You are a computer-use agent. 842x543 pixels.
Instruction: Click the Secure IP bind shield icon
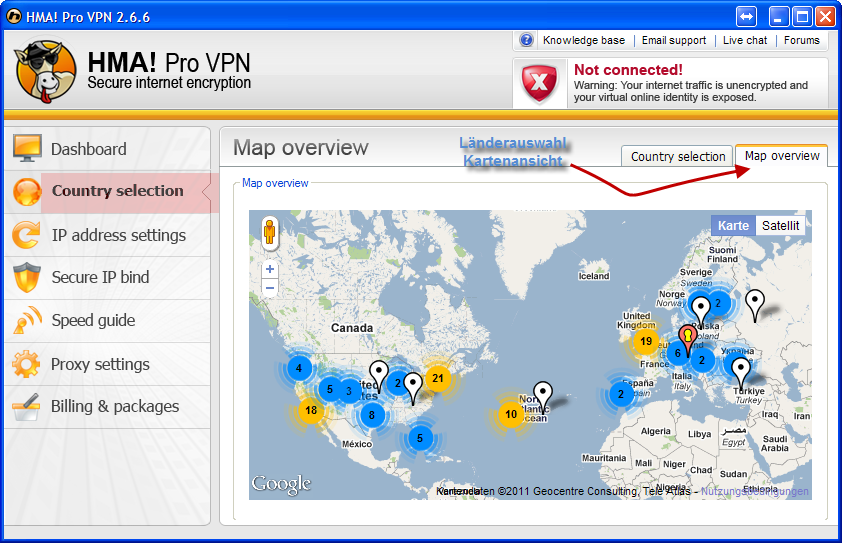pyautogui.click(x=27, y=277)
